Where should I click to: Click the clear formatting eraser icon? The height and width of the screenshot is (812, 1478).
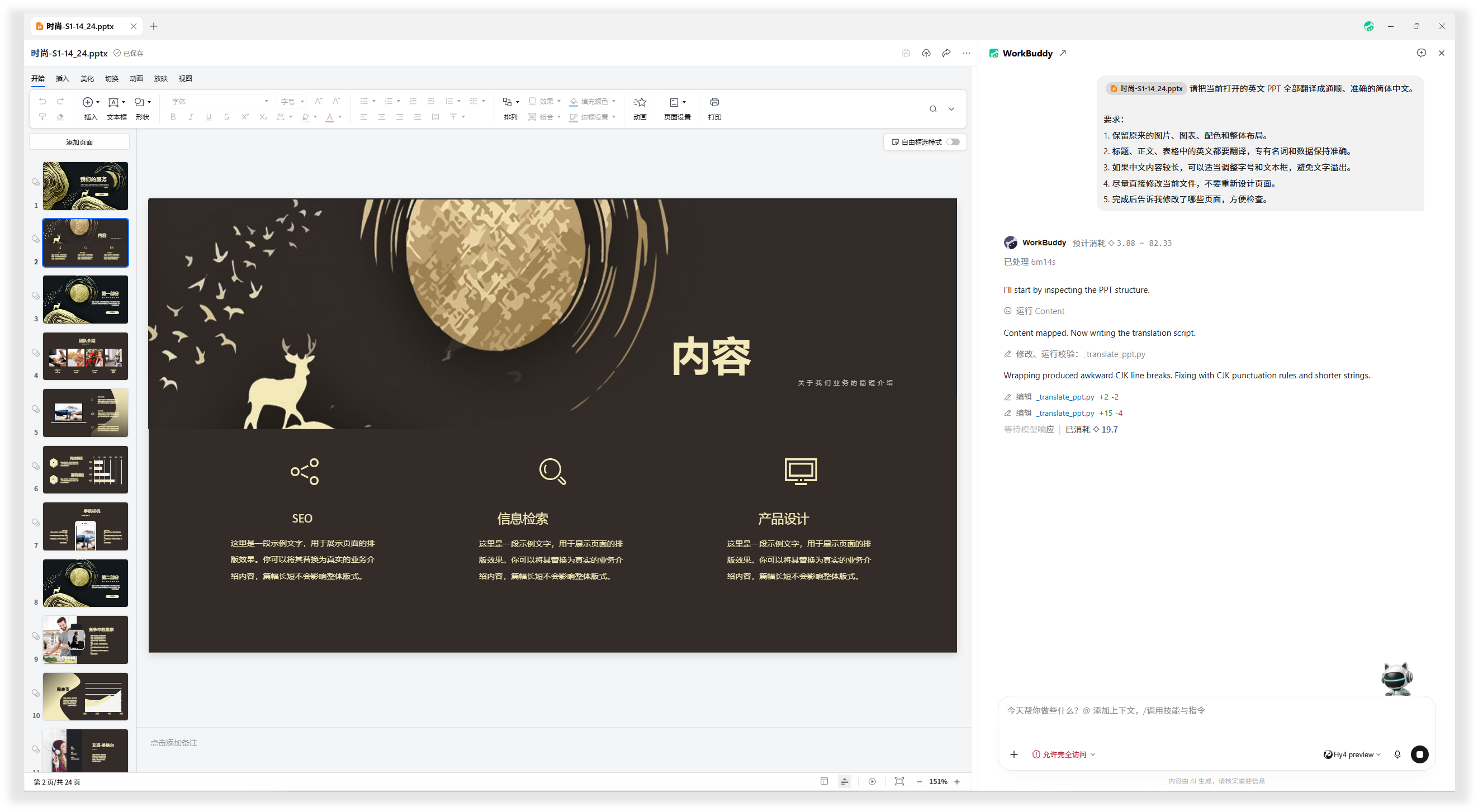pos(60,117)
